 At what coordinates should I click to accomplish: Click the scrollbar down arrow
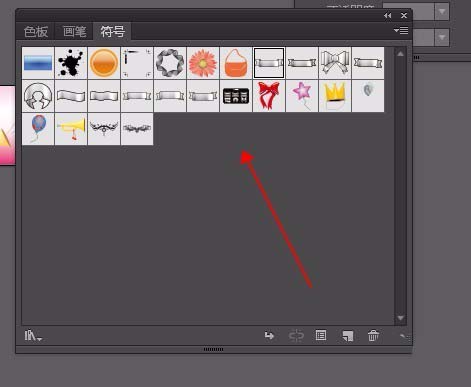[400, 318]
